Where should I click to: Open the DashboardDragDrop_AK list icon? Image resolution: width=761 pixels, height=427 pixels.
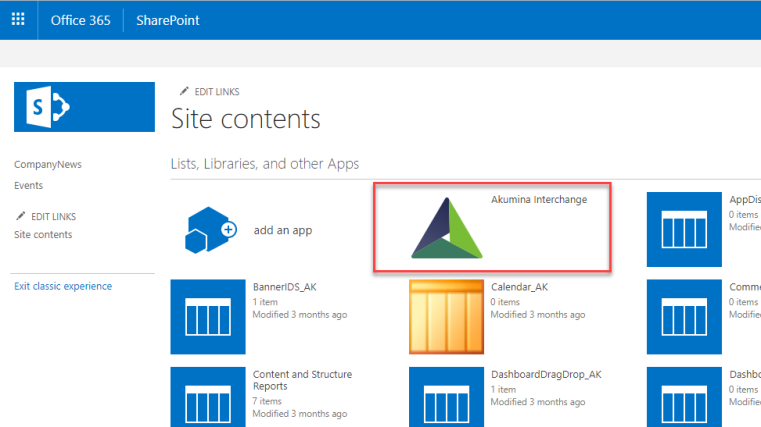coord(447,396)
